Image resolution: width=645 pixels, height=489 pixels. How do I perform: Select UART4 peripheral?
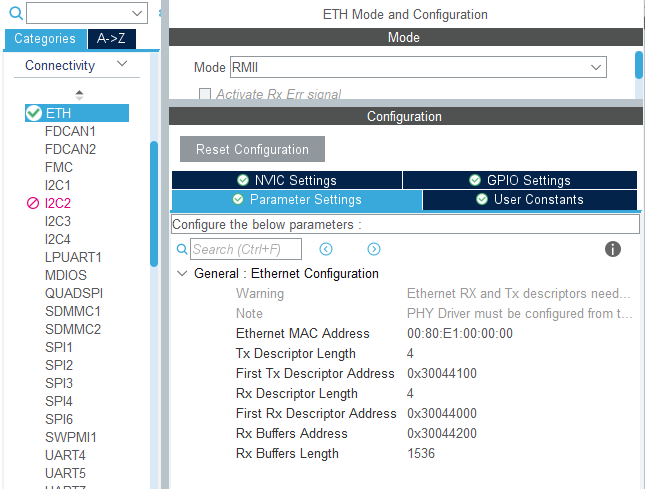tap(65, 456)
